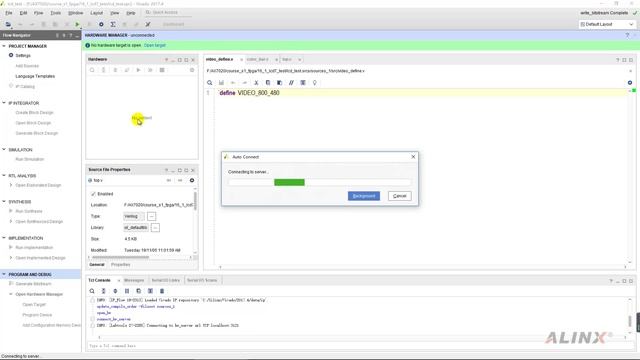Collapse the IMPLEMENTATION section

4,238
